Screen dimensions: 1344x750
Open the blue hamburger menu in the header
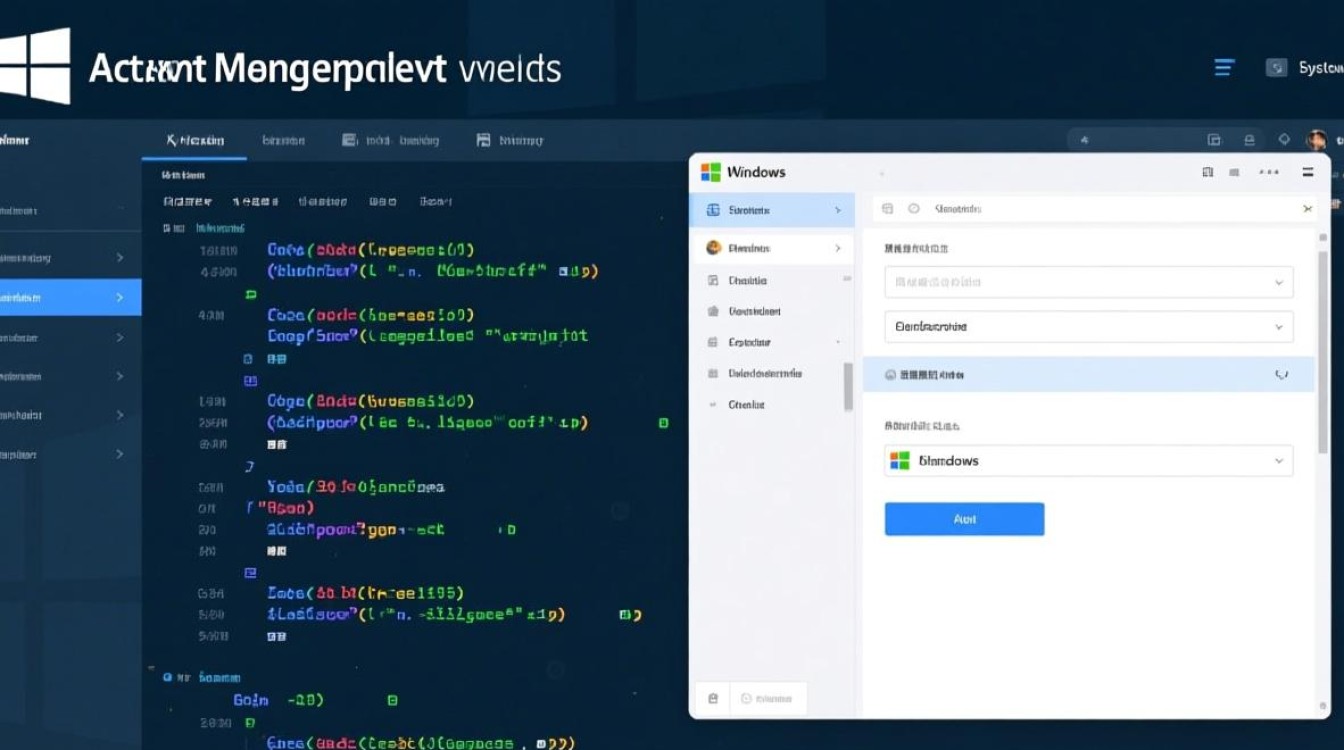1224,67
